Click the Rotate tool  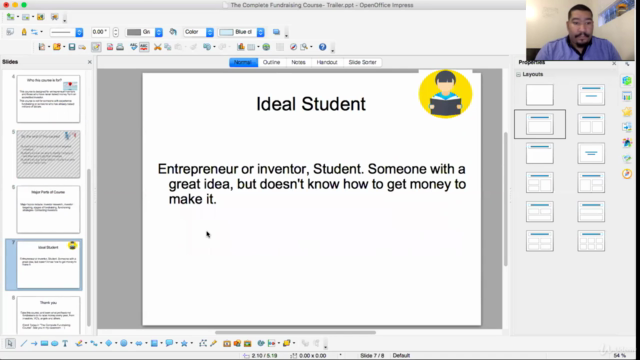(x=261, y=344)
